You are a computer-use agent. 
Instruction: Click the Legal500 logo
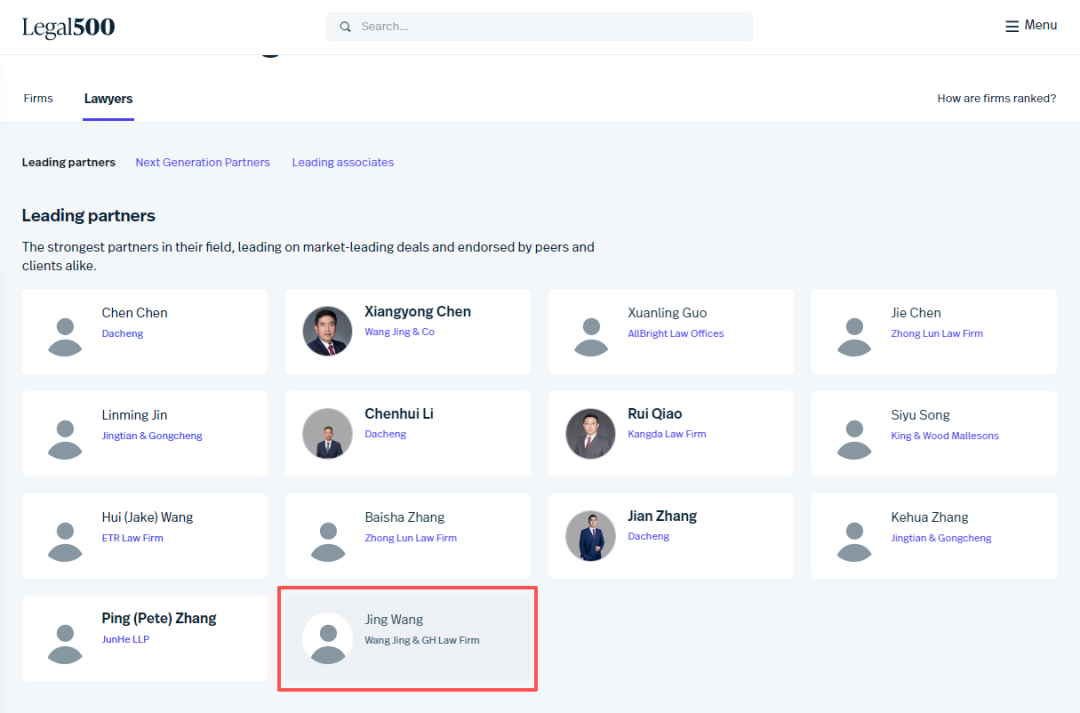[68, 27]
